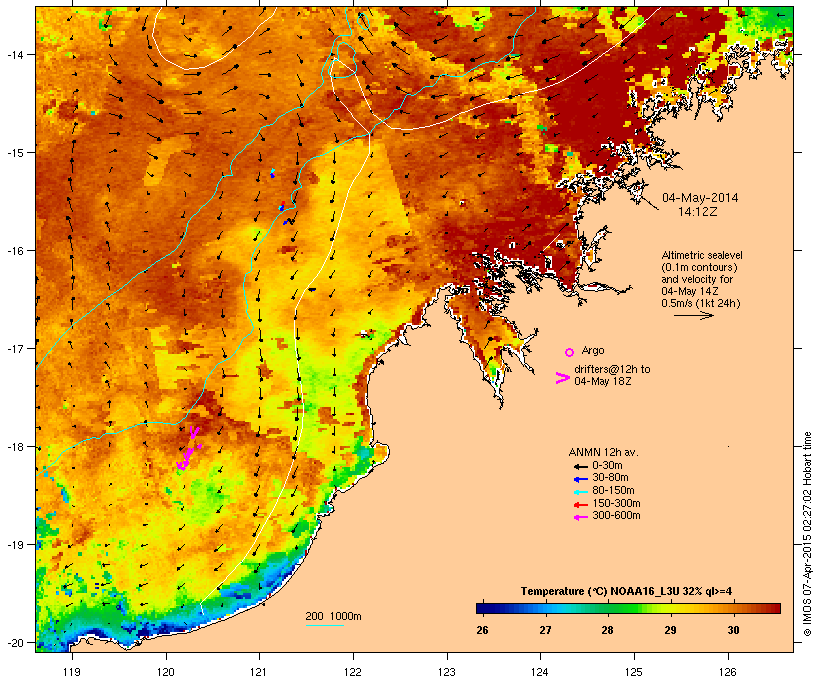The image size is (820, 680).
Task: Click the '300-600m' depth label
Action: click(x=616, y=516)
